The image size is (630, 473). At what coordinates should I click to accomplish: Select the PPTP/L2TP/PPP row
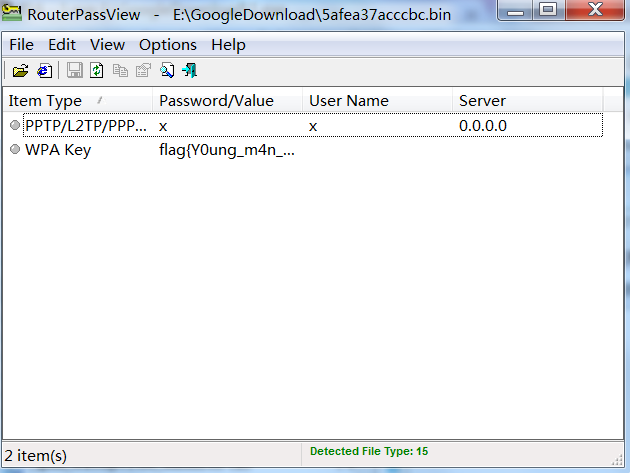pos(303,125)
